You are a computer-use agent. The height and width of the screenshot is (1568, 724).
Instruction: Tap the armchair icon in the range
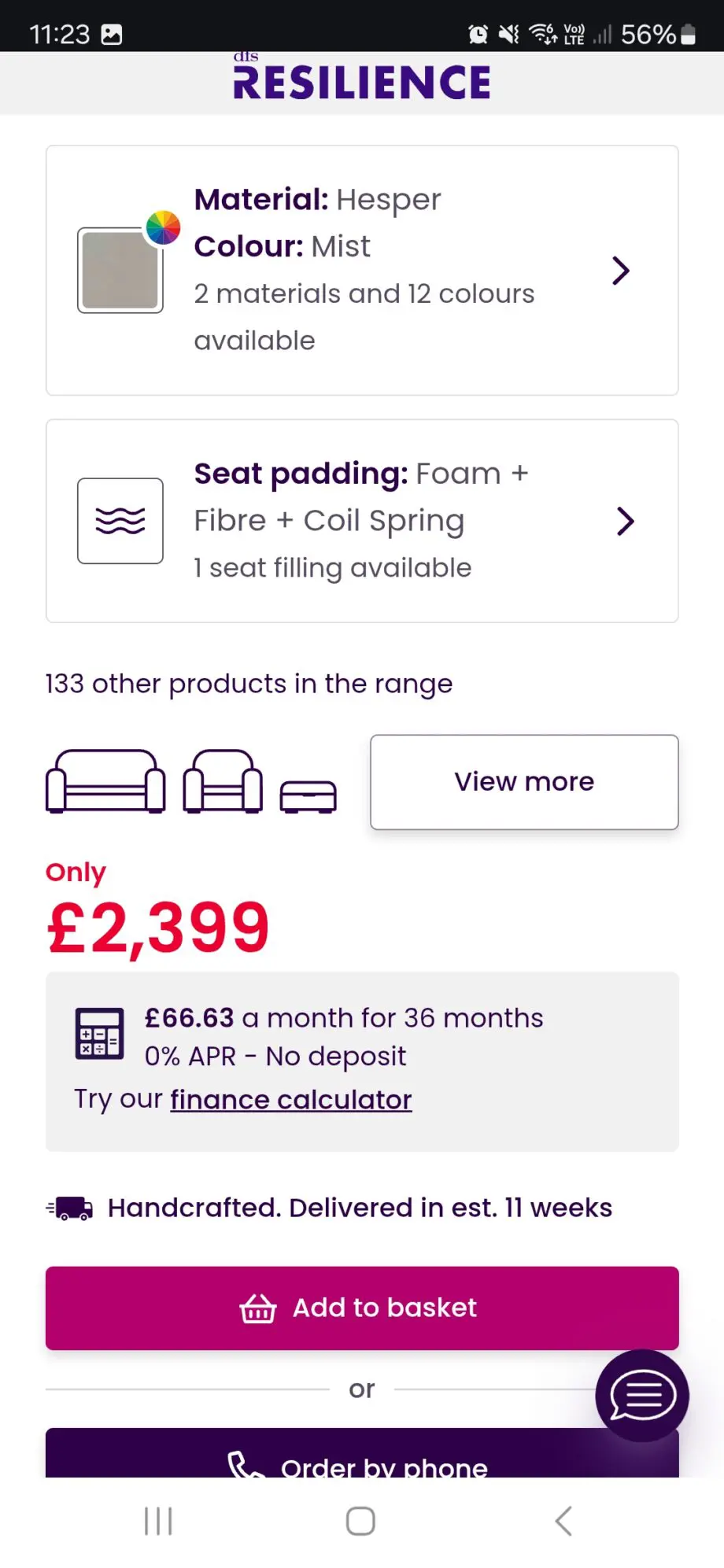pyautogui.click(x=223, y=781)
